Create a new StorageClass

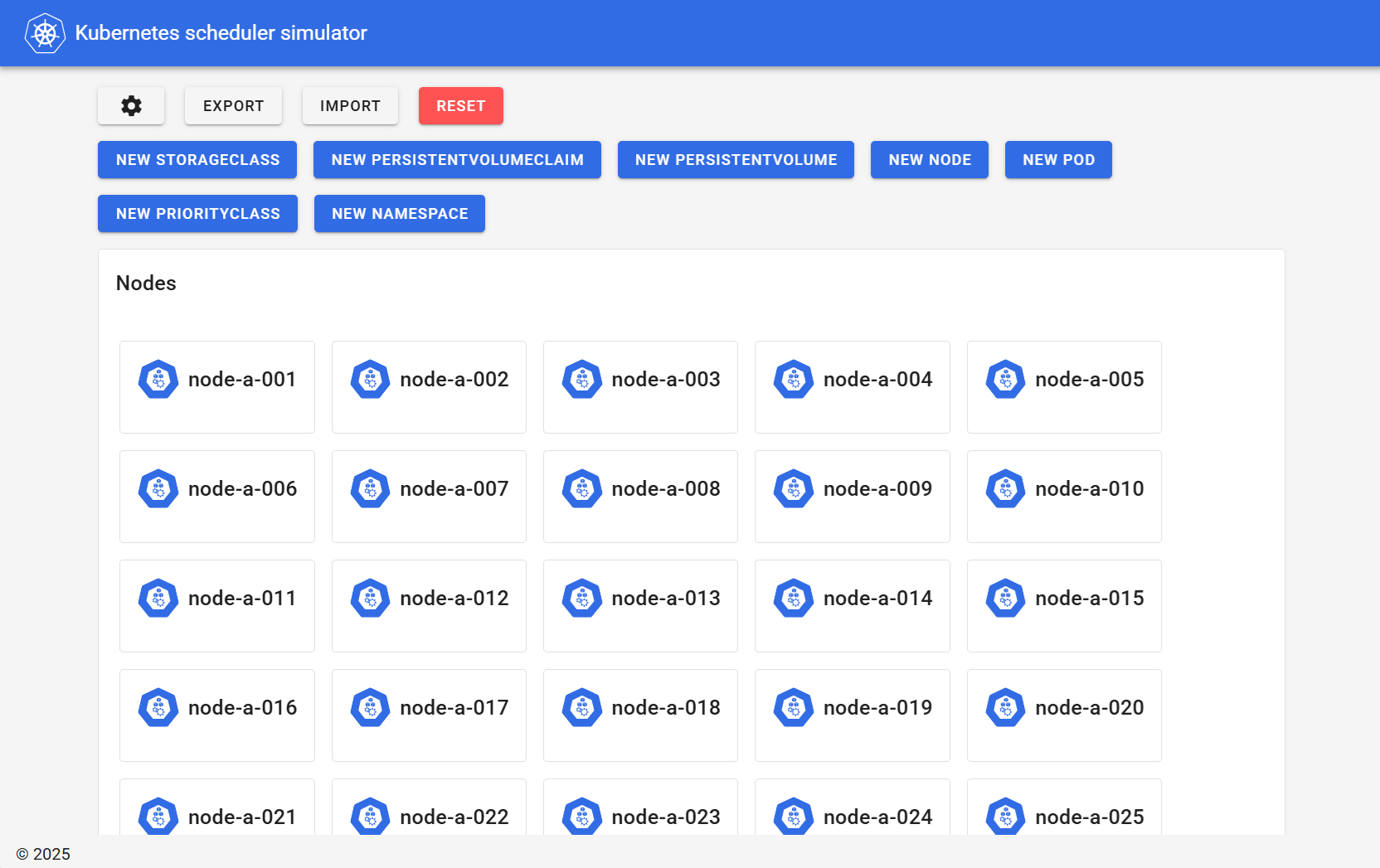point(197,160)
